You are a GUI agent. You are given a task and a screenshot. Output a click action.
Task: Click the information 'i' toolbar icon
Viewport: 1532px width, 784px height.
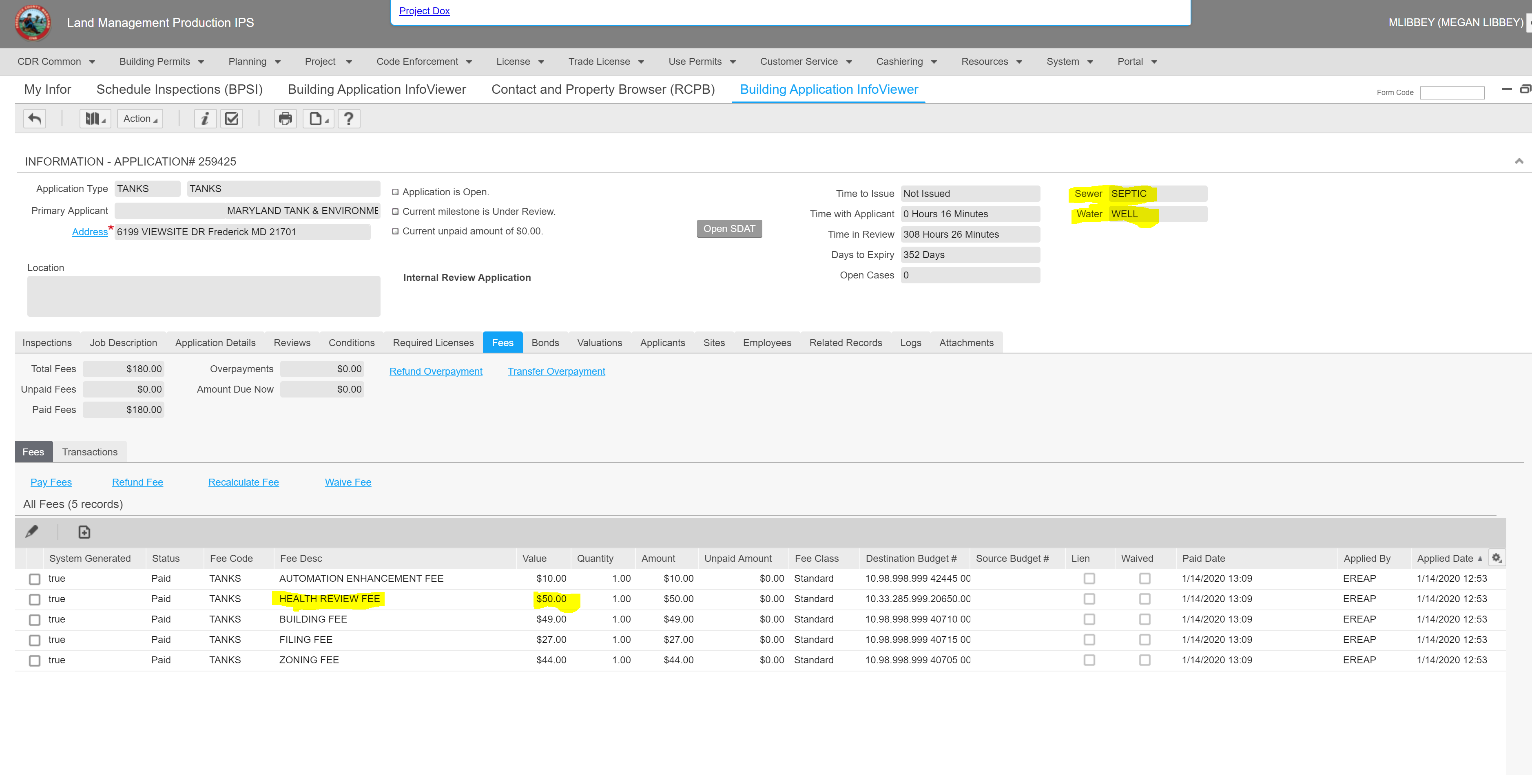pos(205,119)
